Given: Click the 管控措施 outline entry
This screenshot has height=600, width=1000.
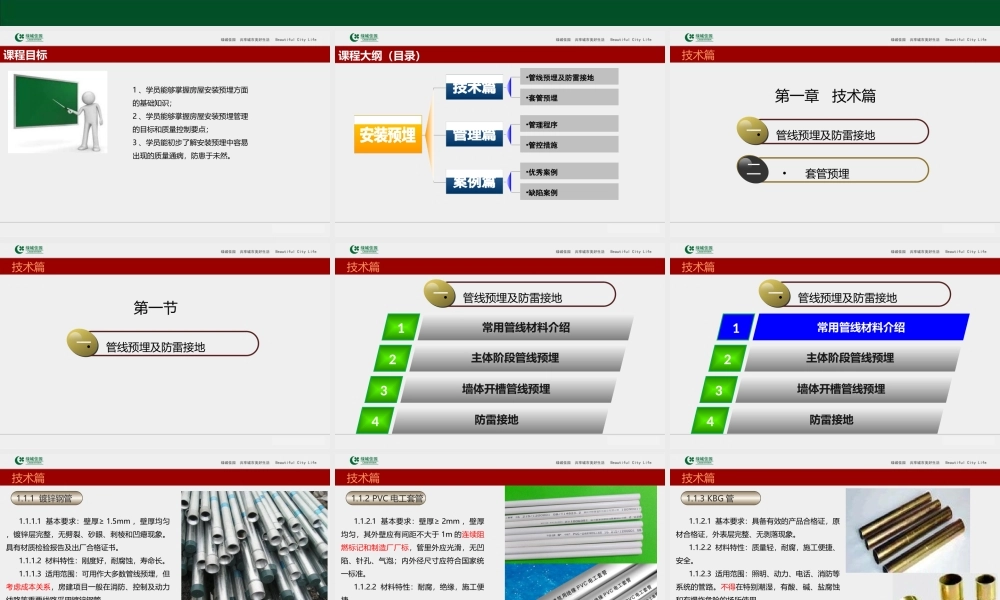Looking at the screenshot, I should pyautogui.click(x=569, y=145).
